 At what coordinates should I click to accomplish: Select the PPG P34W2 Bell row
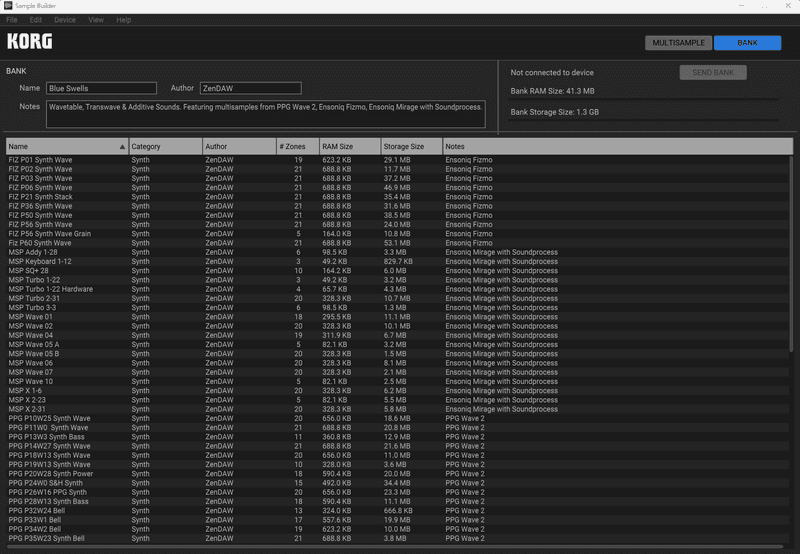(397, 529)
